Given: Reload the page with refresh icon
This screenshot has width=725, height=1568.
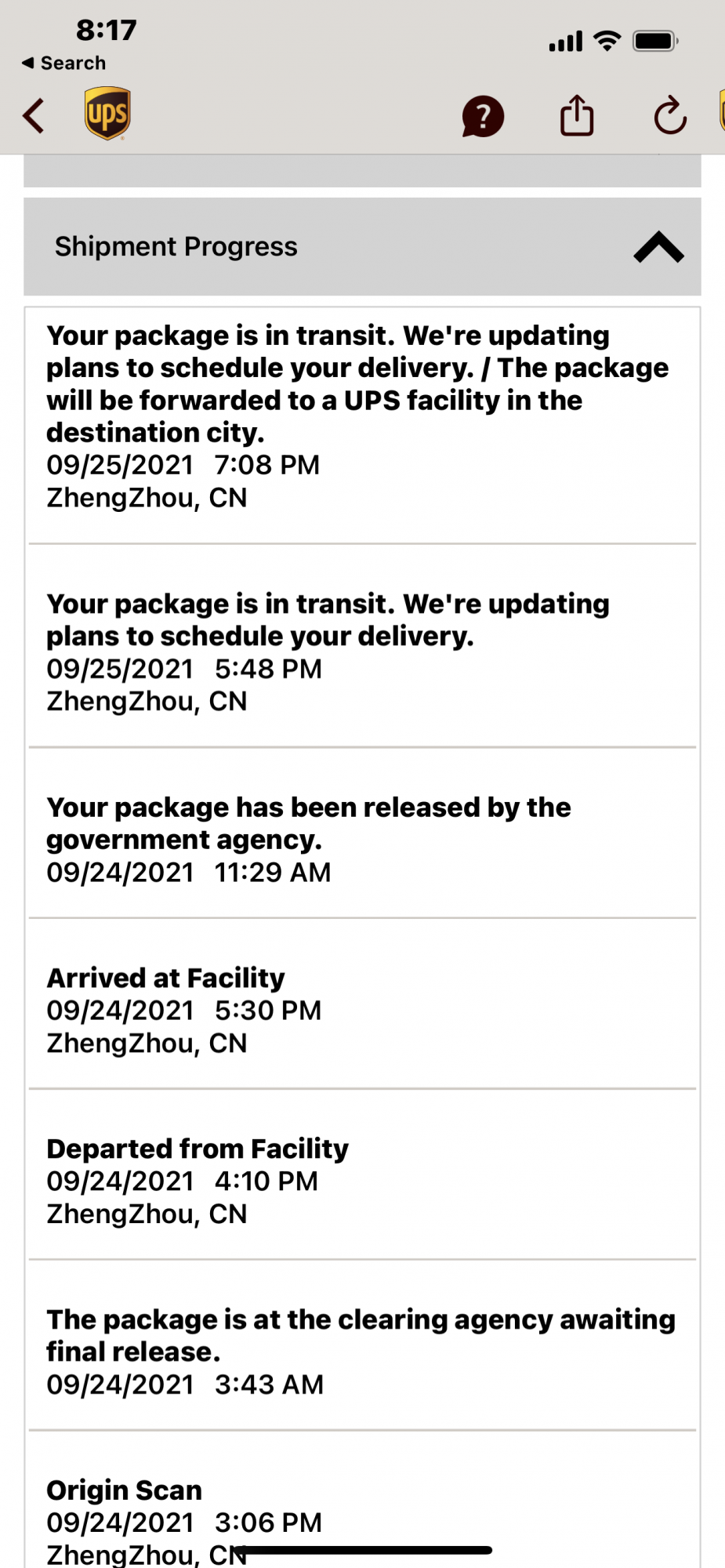Looking at the screenshot, I should point(670,116).
